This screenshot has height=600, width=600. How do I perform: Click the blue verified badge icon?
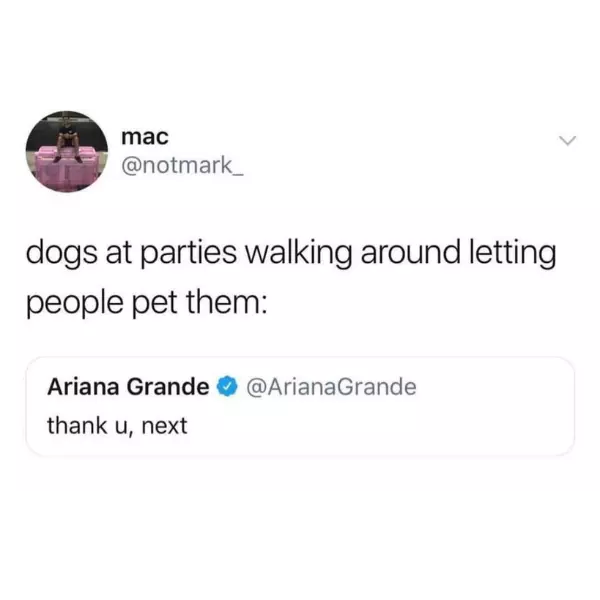[228, 386]
